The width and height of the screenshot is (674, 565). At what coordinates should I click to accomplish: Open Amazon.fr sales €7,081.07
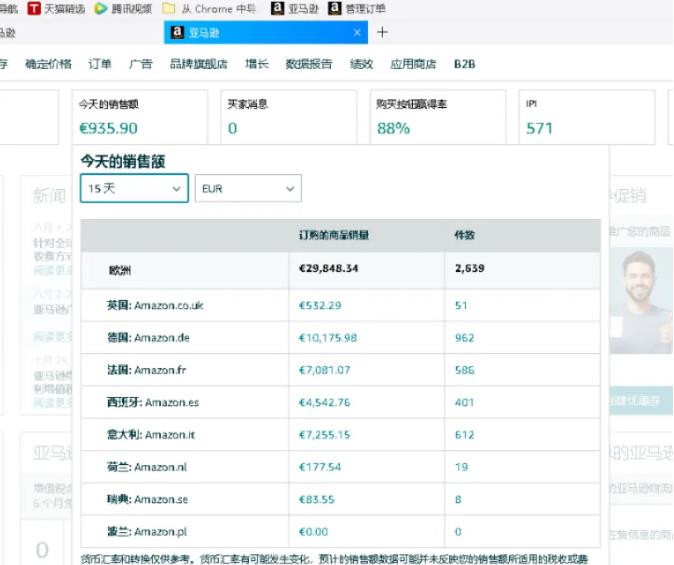coord(325,370)
